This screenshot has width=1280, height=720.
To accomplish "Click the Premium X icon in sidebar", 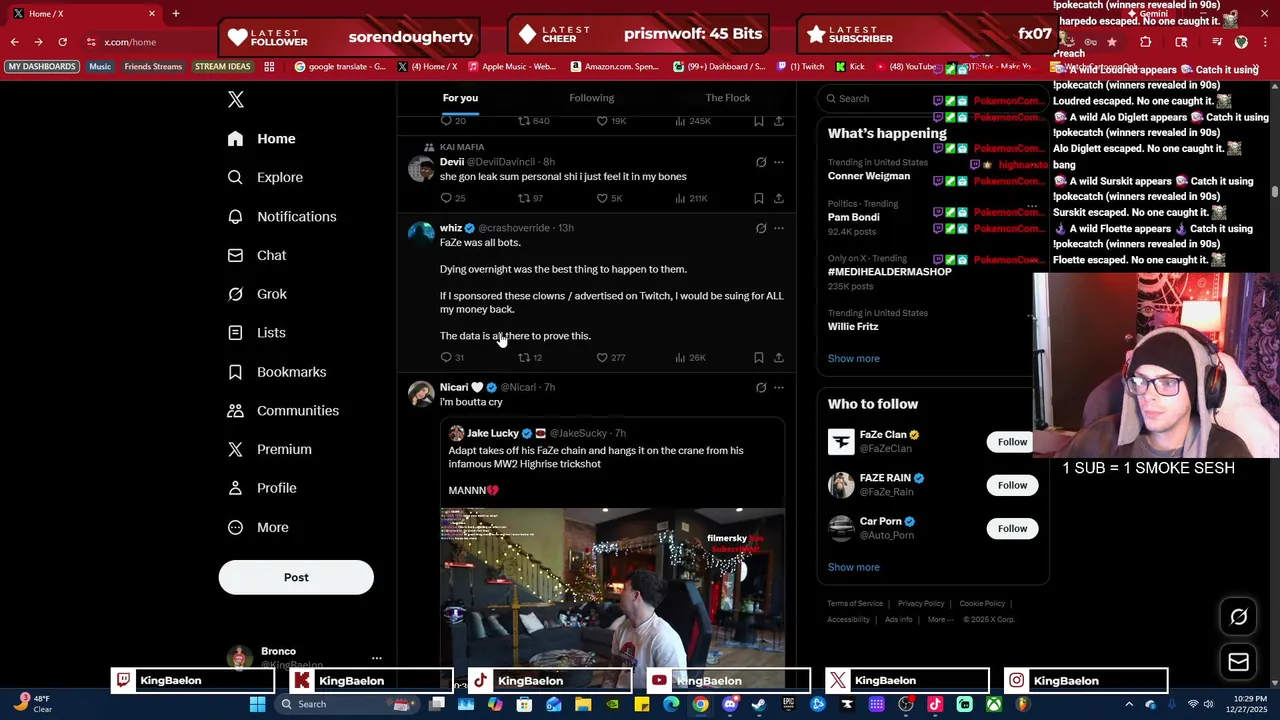I will click(235, 450).
